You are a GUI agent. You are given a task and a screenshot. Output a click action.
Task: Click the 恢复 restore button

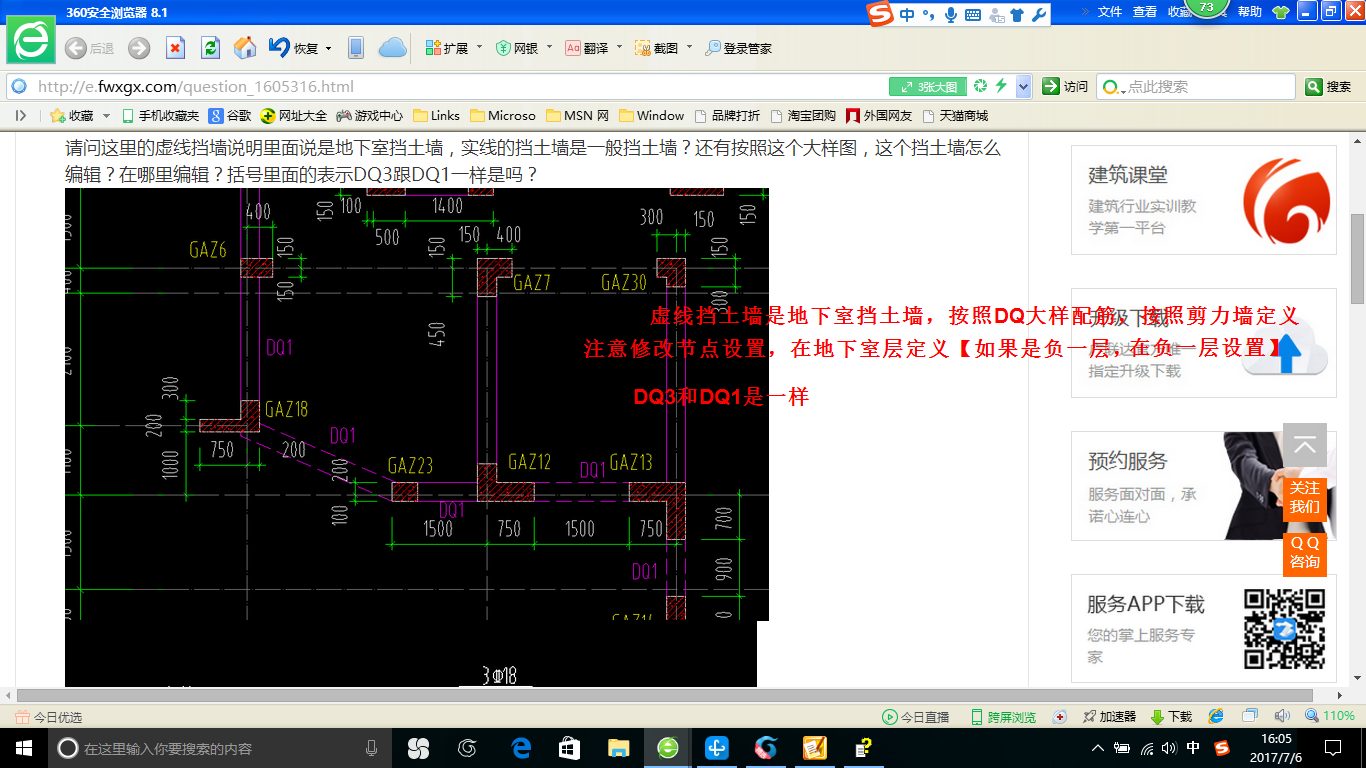click(x=293, y=48)
